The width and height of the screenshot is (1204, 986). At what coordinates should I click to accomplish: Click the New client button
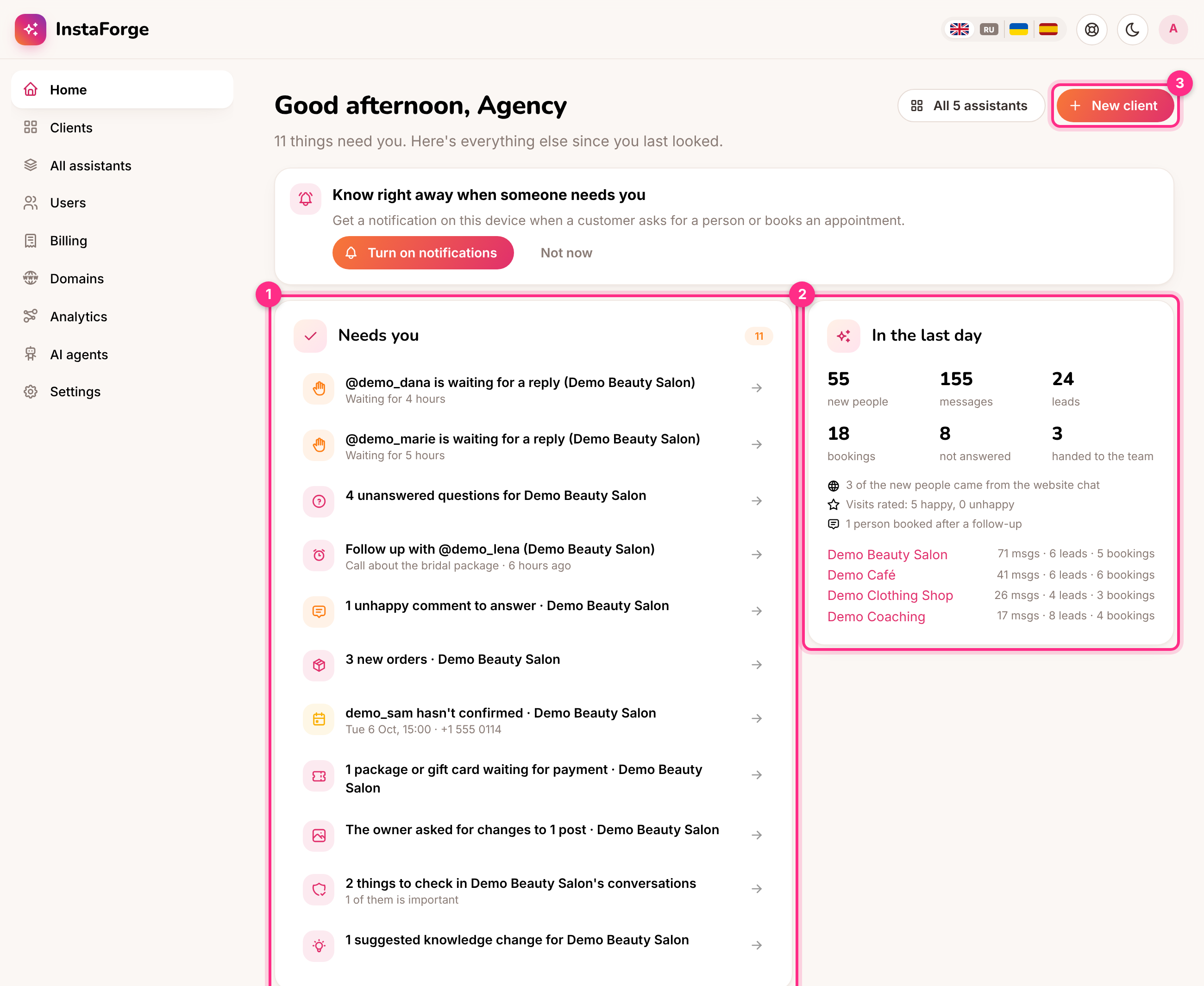1115,106
